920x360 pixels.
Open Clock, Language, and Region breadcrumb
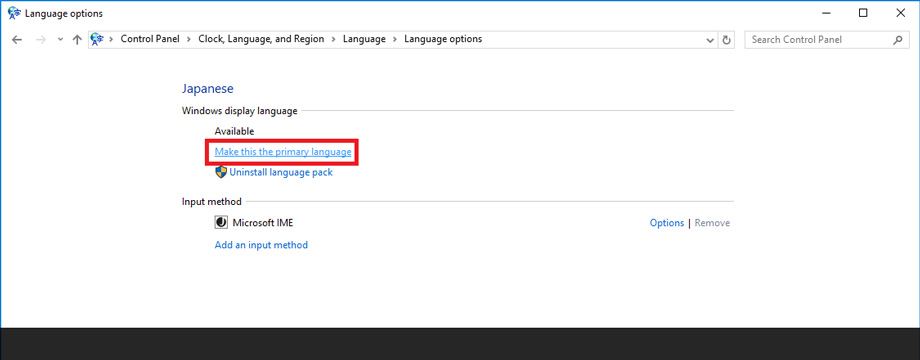(x=261, y=39)
